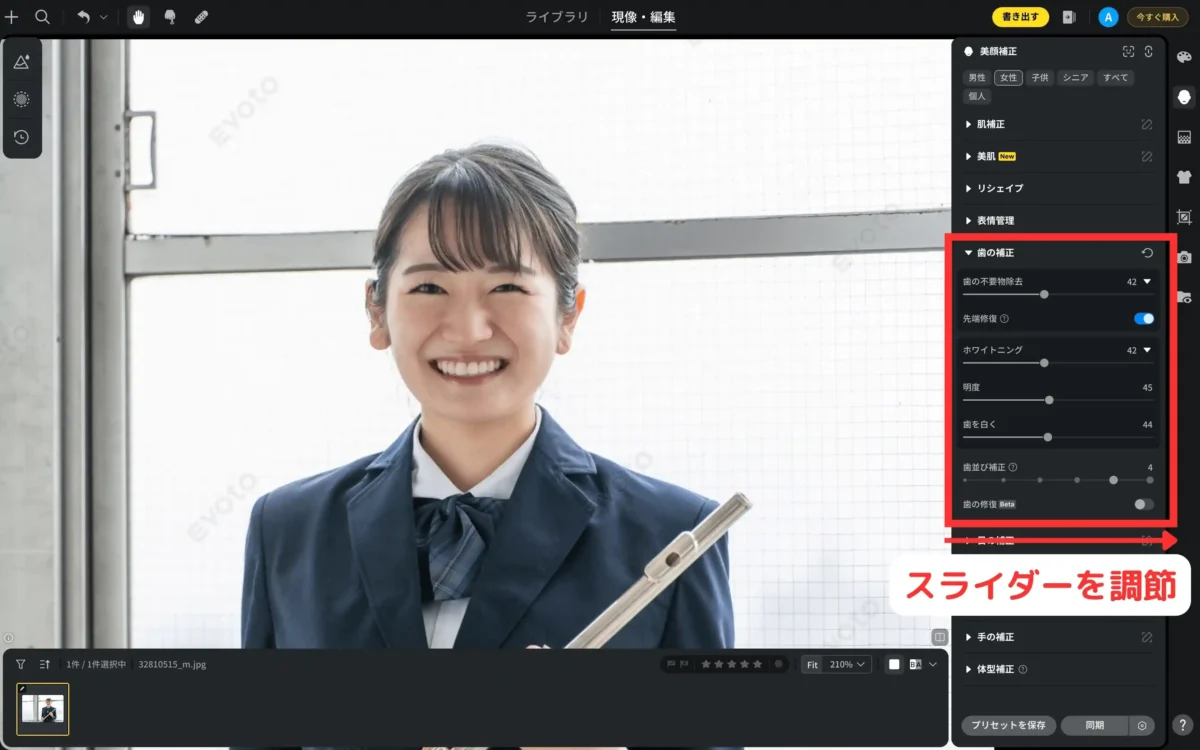Click the help question mark icon
Screen dimensions: 1200x750
pyautogui.click(x=1182, y=726)
